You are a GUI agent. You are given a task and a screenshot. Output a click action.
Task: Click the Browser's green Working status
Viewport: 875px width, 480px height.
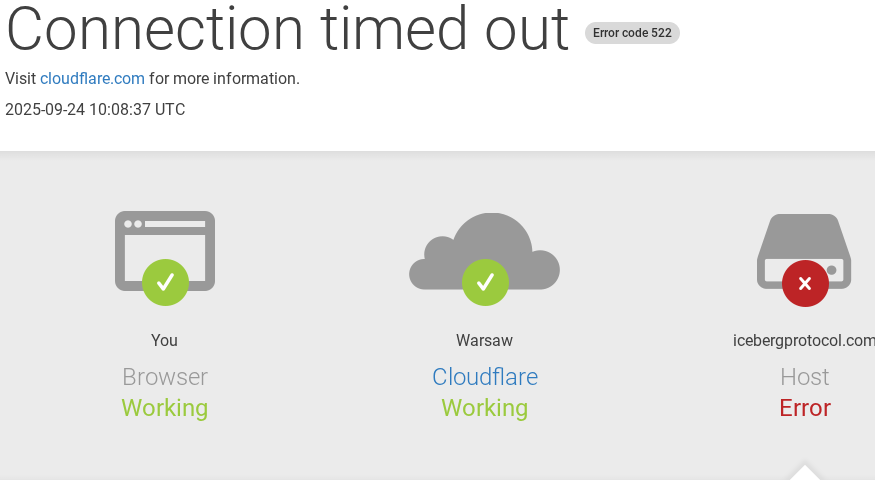pos(165,408)
